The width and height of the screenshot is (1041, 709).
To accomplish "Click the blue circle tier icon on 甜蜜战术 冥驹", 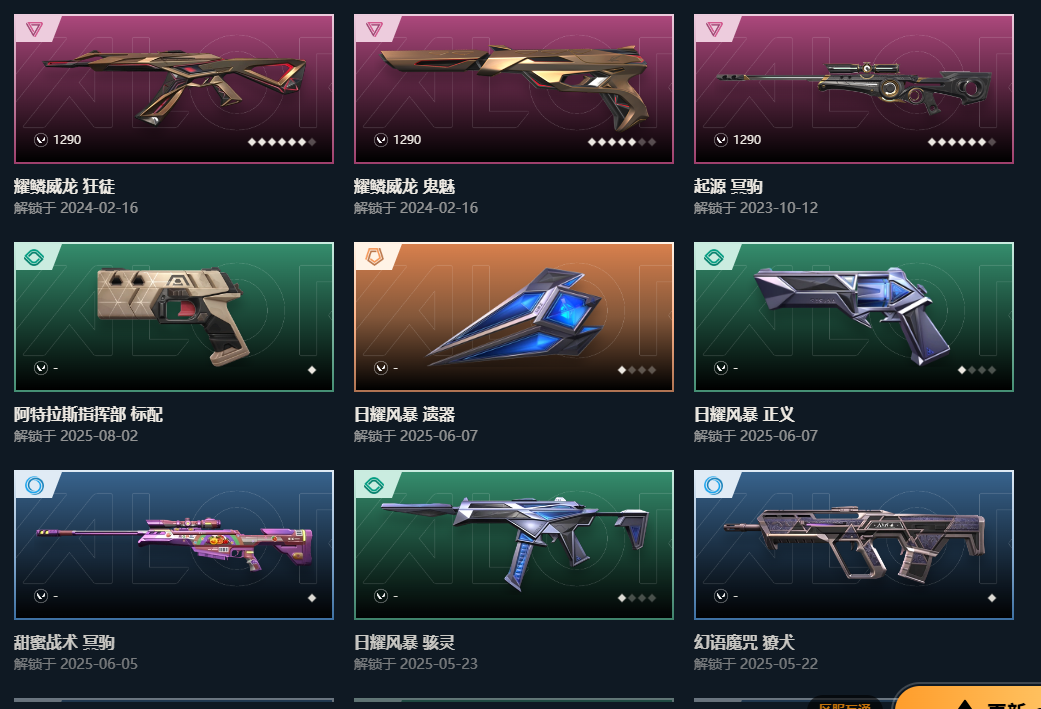I will [35, 485].
